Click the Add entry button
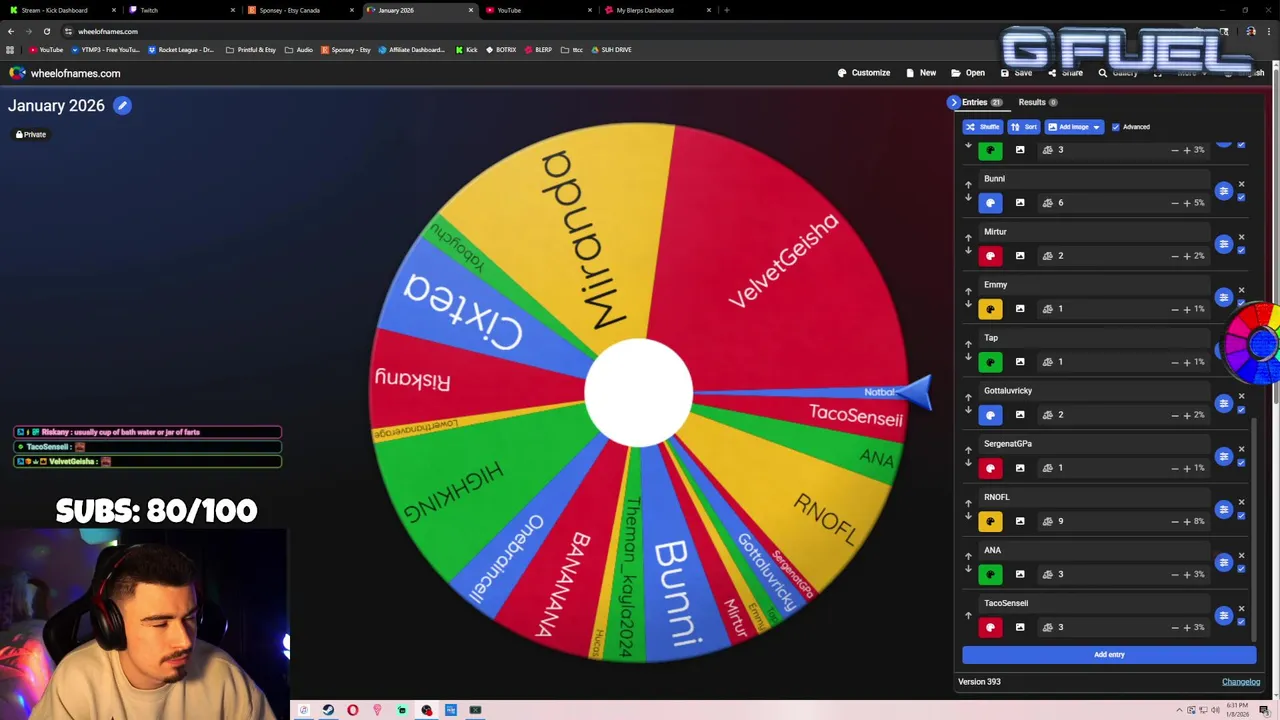The width and height of the screenshot is (1280, 720). tap(1109, 655)
